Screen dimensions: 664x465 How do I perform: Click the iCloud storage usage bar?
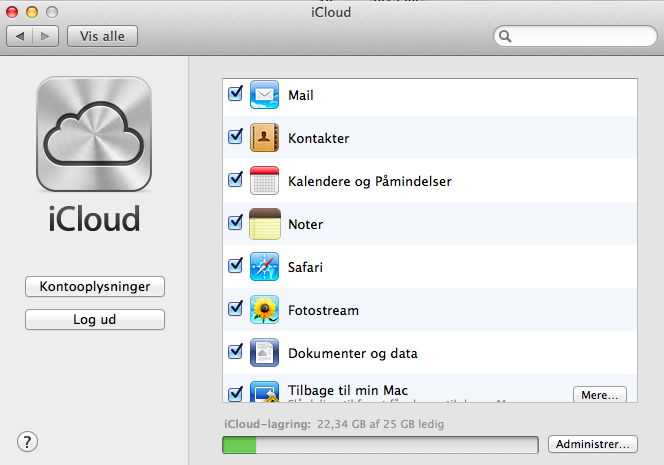coord(382,444)
